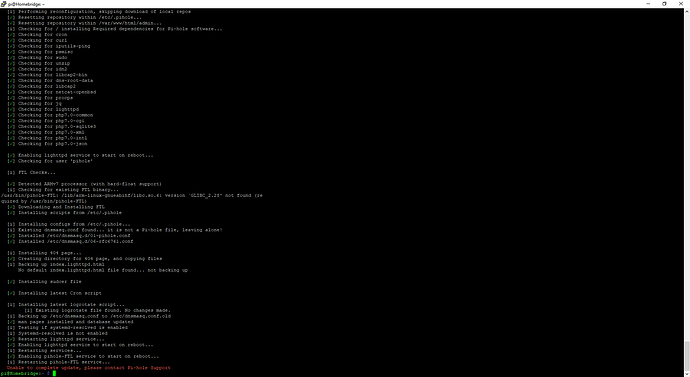The image size is (690, 377).
Task: Click 'Installing latest Cron script' line
Action: pyautogui.click(x=54, y=293)
